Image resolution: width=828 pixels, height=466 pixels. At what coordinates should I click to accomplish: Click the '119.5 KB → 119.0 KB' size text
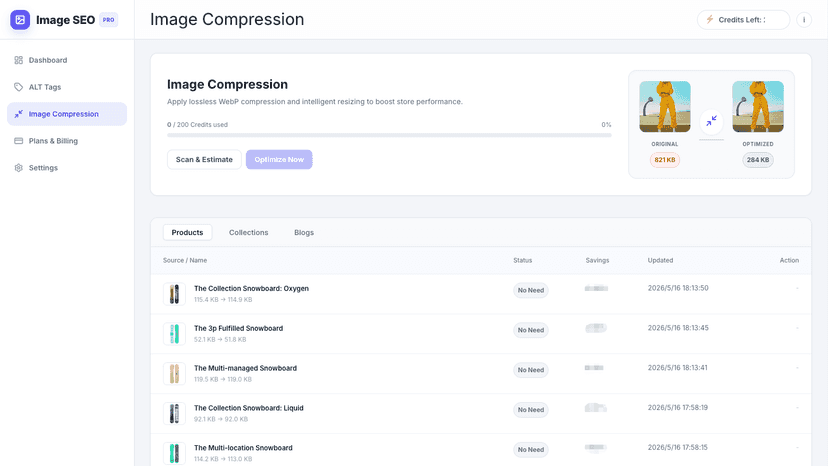223,379
